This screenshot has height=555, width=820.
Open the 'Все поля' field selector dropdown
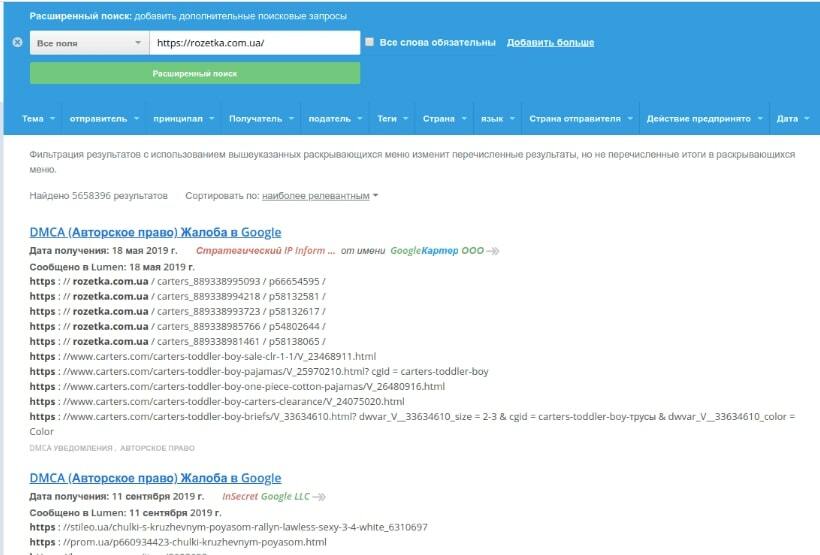(89, 43)
